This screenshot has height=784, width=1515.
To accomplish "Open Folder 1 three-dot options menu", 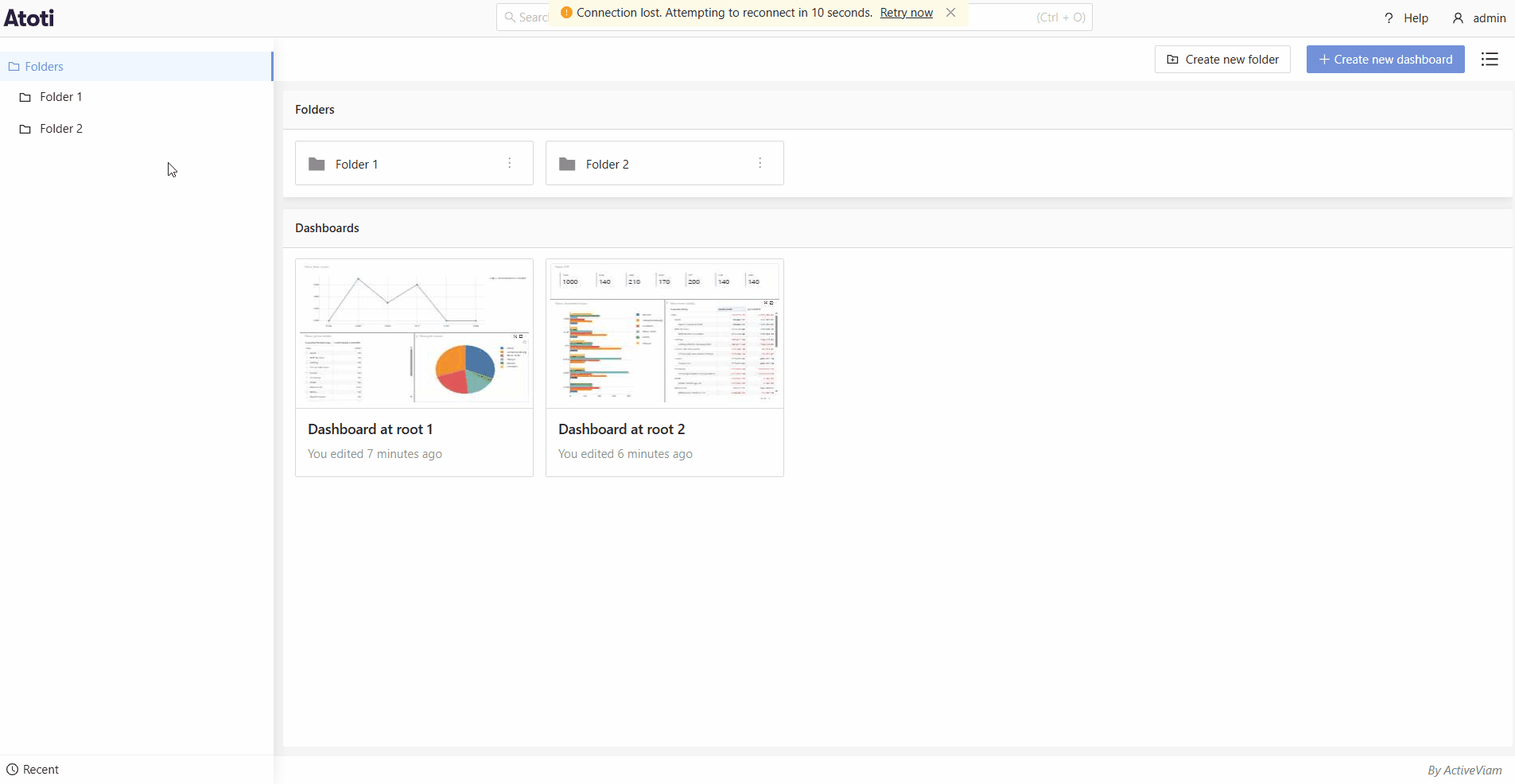I will pyautogui.click(x=510, y=163).
